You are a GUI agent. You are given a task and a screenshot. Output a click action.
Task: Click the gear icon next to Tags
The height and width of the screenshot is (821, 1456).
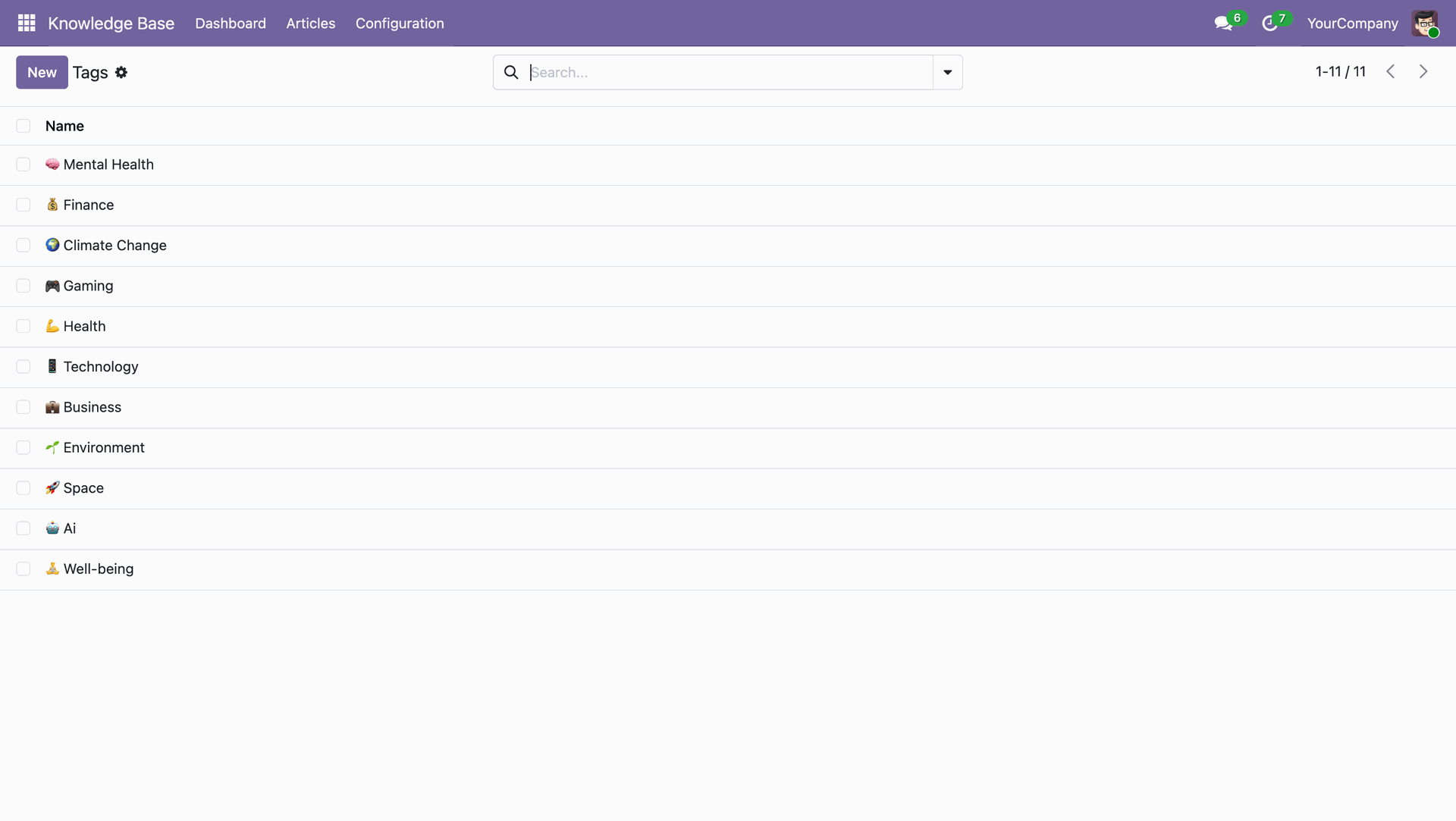[x=121, y=73]
